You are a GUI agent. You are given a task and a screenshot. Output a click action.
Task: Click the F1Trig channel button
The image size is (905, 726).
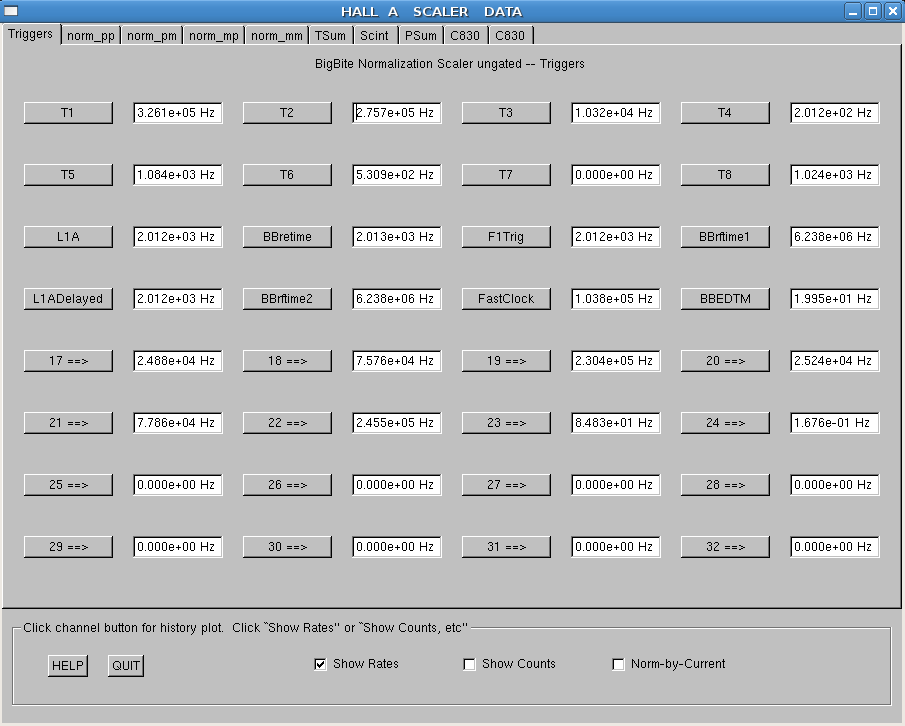[506, 237]
